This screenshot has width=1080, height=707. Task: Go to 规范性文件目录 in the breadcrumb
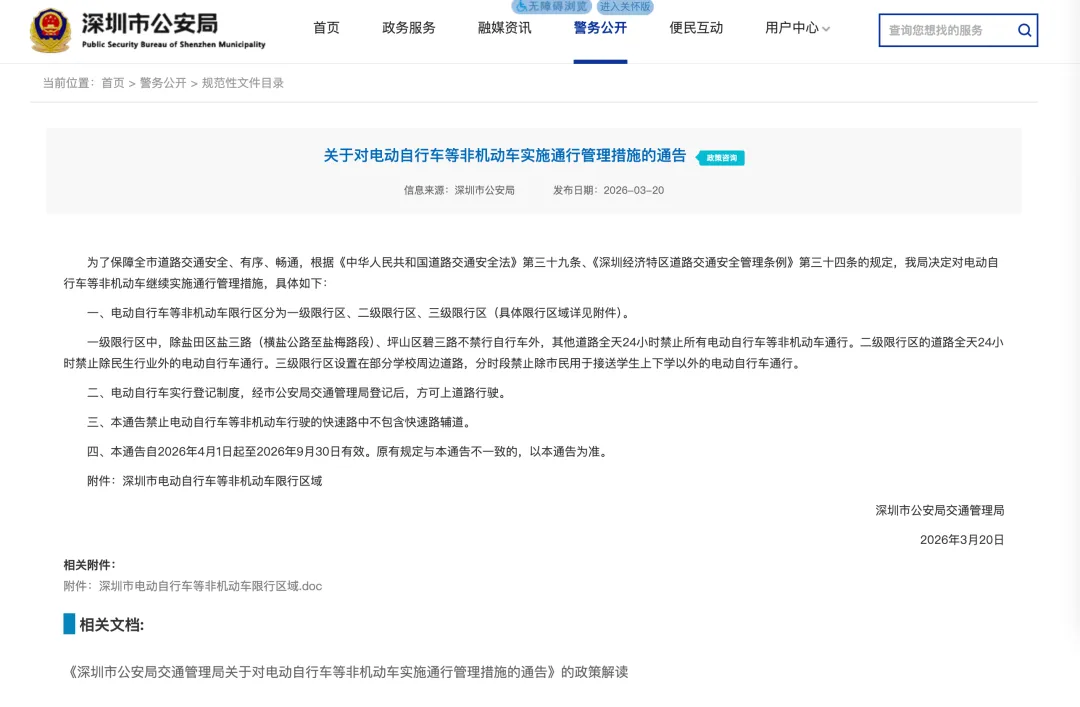click(242, 83)
